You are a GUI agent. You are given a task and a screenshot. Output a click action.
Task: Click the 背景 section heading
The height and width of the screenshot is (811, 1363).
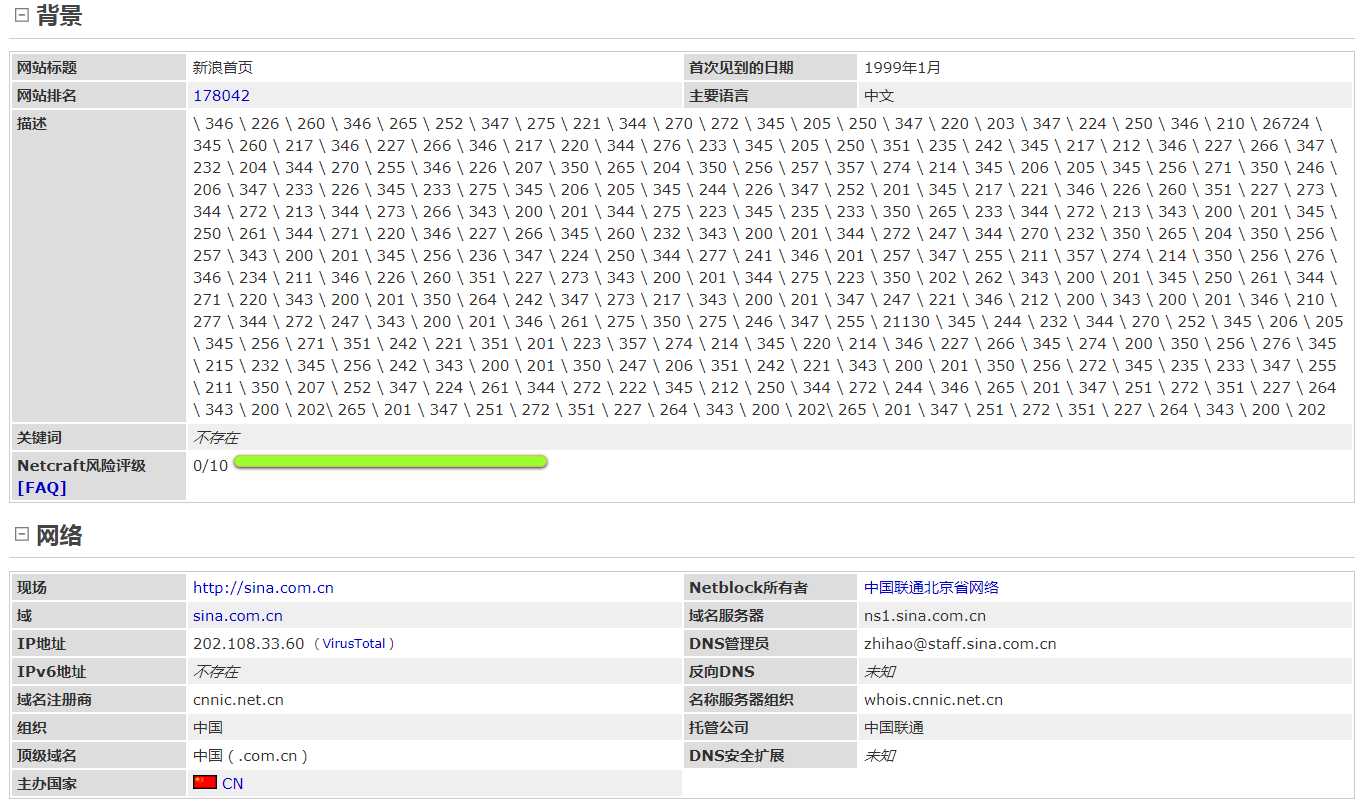pyautogui.click(x=59, y=15)
